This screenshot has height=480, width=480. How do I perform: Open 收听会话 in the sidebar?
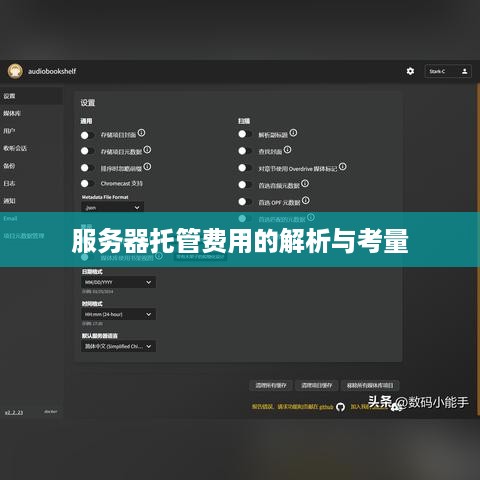(x=31, y=148)
